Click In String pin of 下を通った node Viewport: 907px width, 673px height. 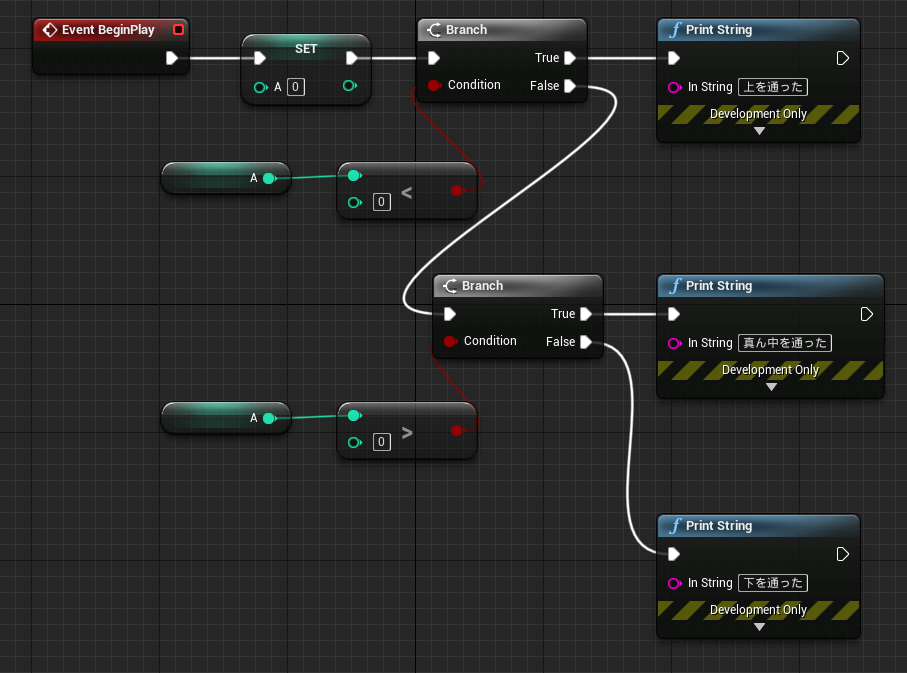click(x=674, y=583)
